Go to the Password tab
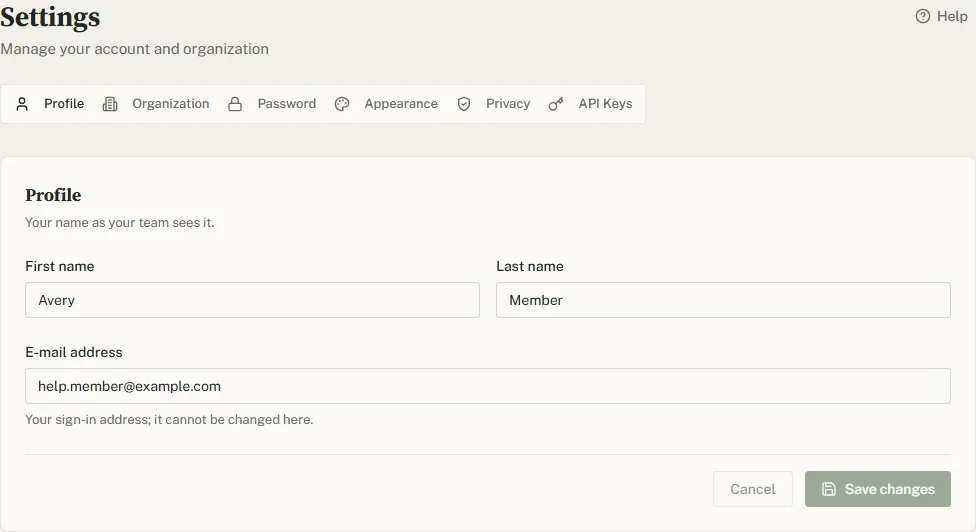This screenshot has height=532, width=976. (x=272, y=104)
